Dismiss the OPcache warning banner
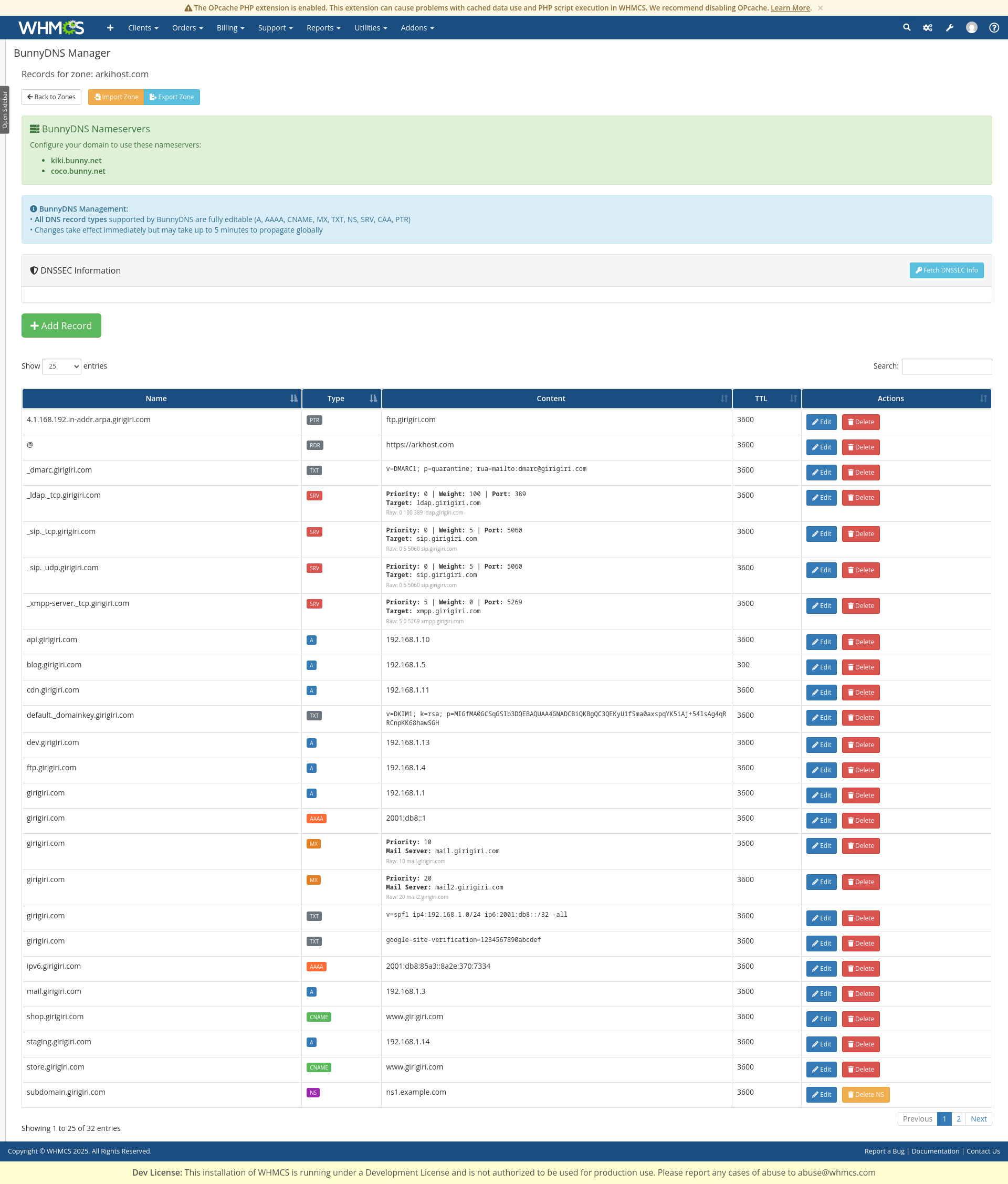 (x=820, y=8)
